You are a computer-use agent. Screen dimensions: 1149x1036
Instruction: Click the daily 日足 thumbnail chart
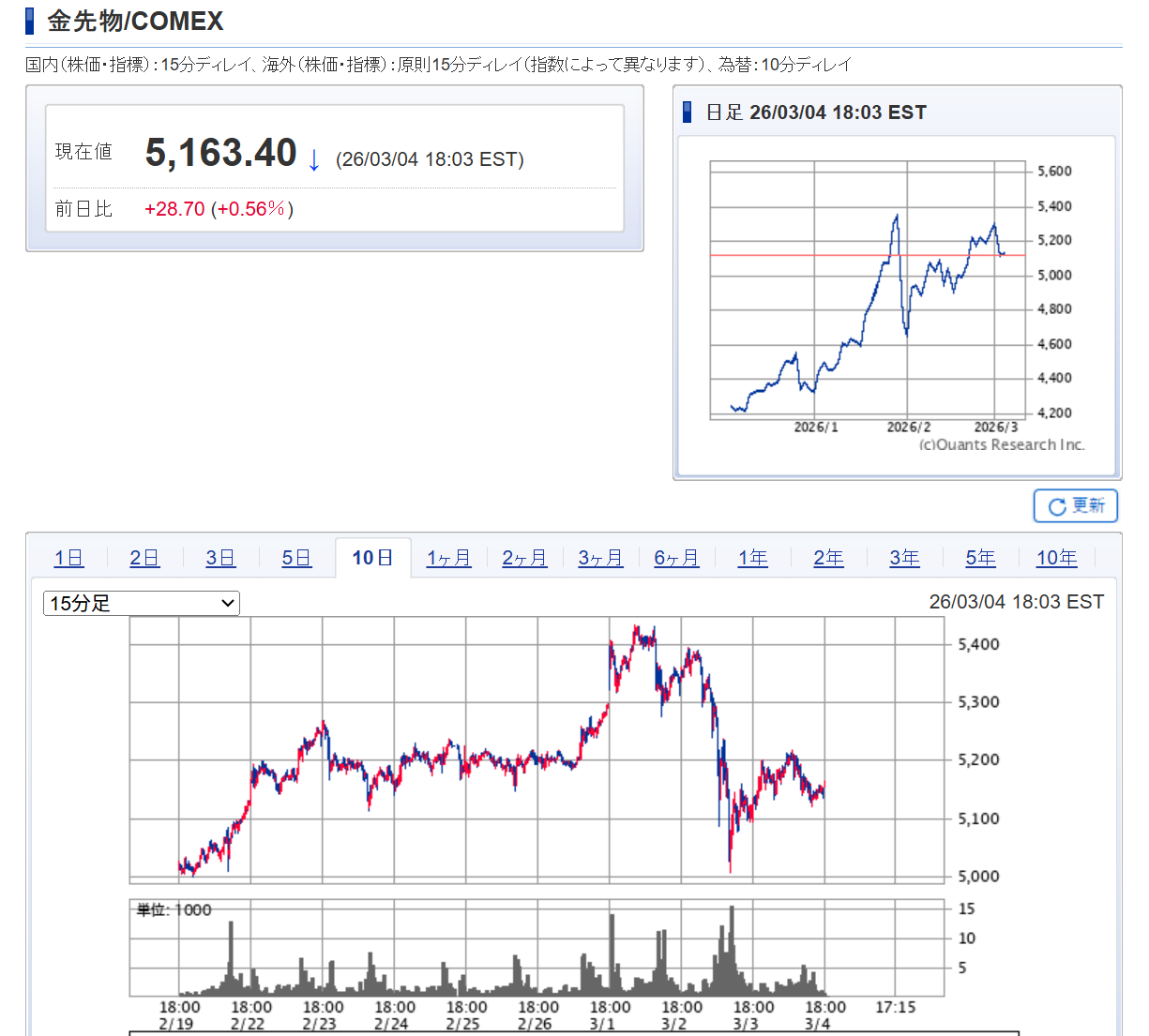(x=868, y=291)
